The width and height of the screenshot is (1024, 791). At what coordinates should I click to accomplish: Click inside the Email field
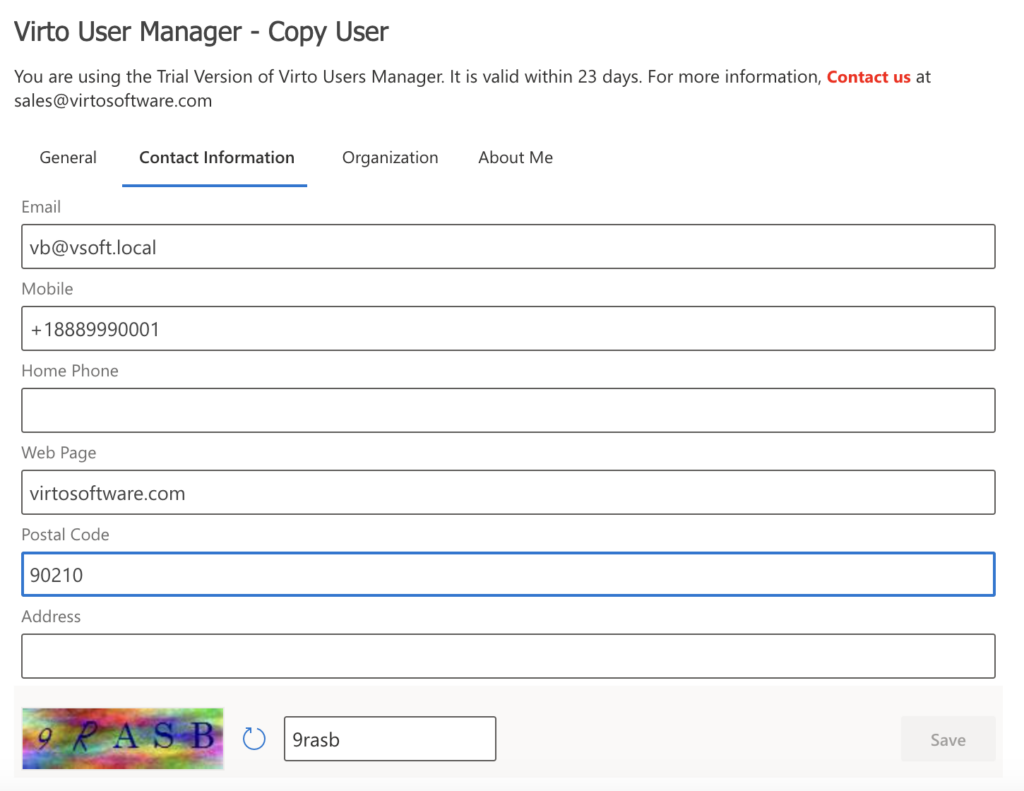tap(508, 246)
